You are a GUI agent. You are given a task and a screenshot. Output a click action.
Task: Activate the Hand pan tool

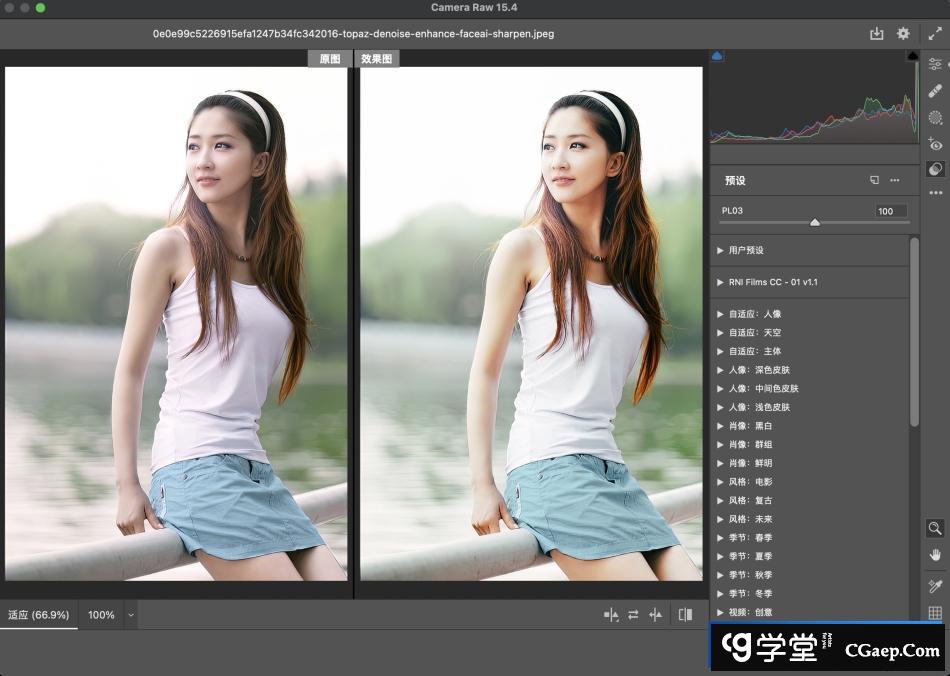click(x=935, y=555)
